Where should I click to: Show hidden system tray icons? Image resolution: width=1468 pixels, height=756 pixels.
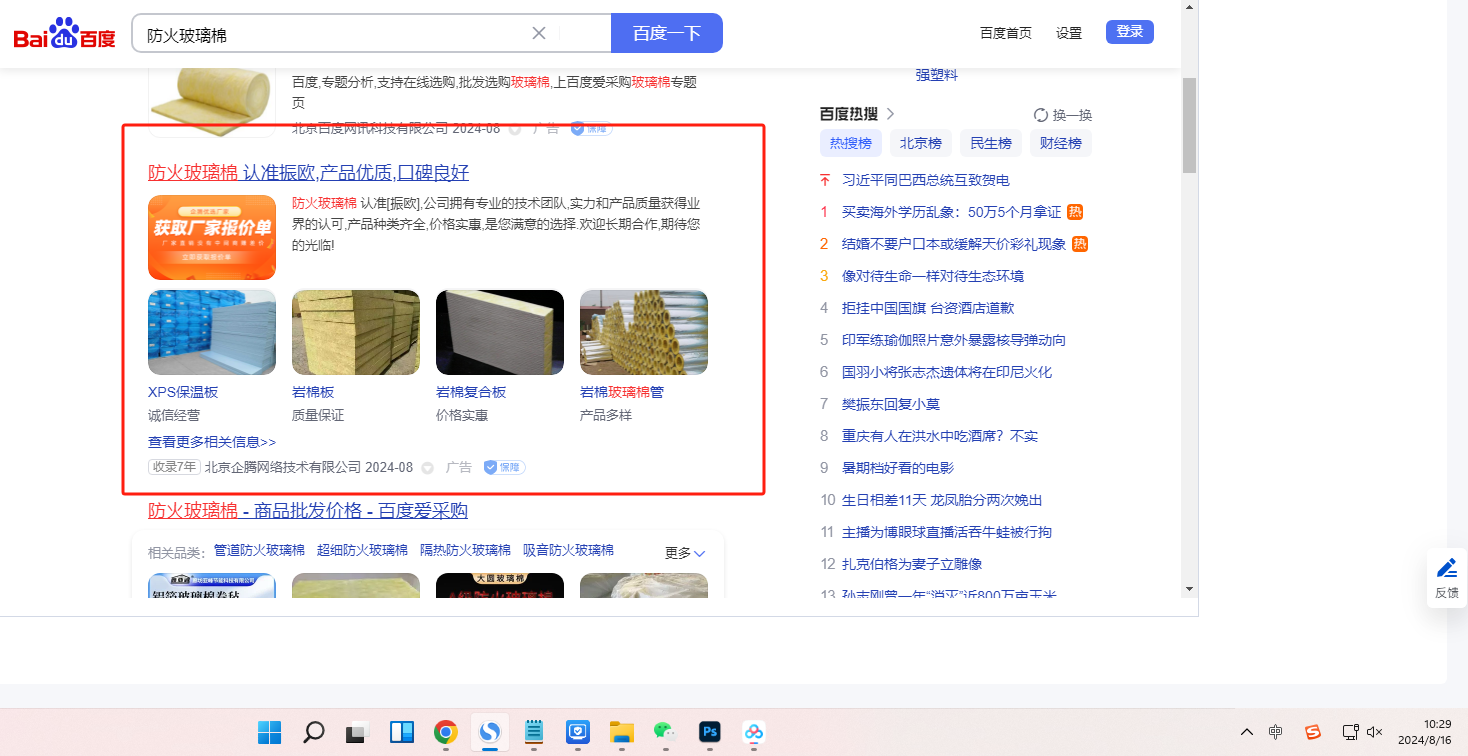coord(1246,732)
